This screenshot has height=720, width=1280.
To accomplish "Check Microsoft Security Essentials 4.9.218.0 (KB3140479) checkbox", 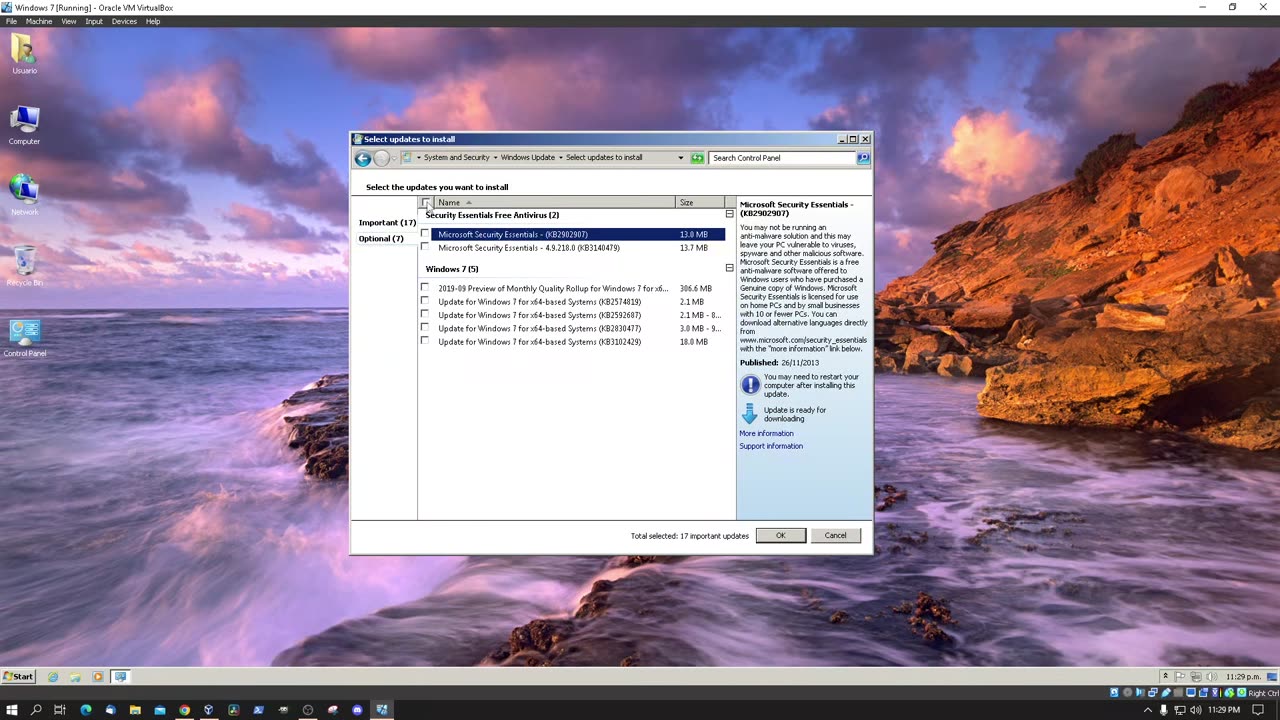I will click(x=425, y=247).
